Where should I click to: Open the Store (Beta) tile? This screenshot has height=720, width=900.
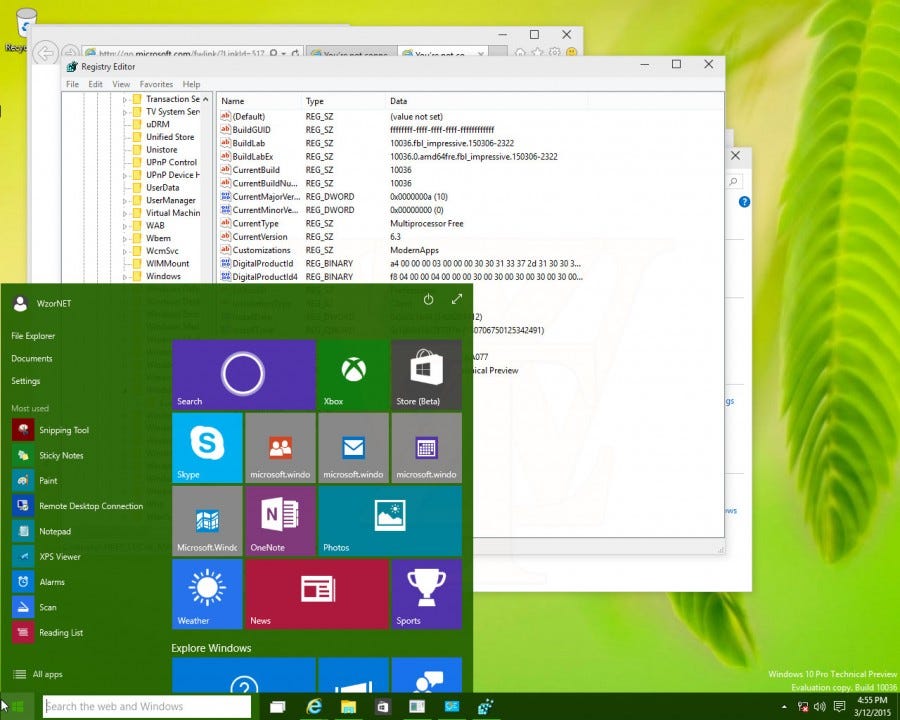pyautogui.click(x=426, y=374)
